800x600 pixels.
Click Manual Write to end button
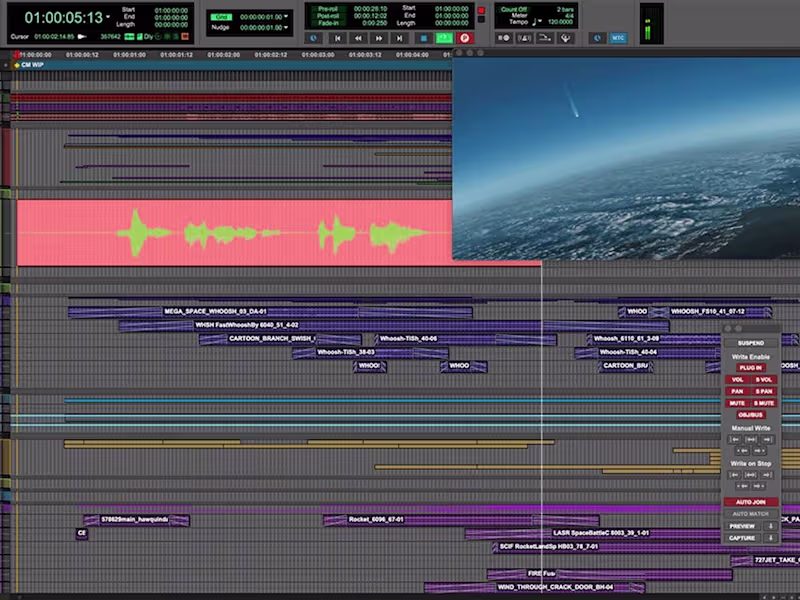(x=767, y=439)
